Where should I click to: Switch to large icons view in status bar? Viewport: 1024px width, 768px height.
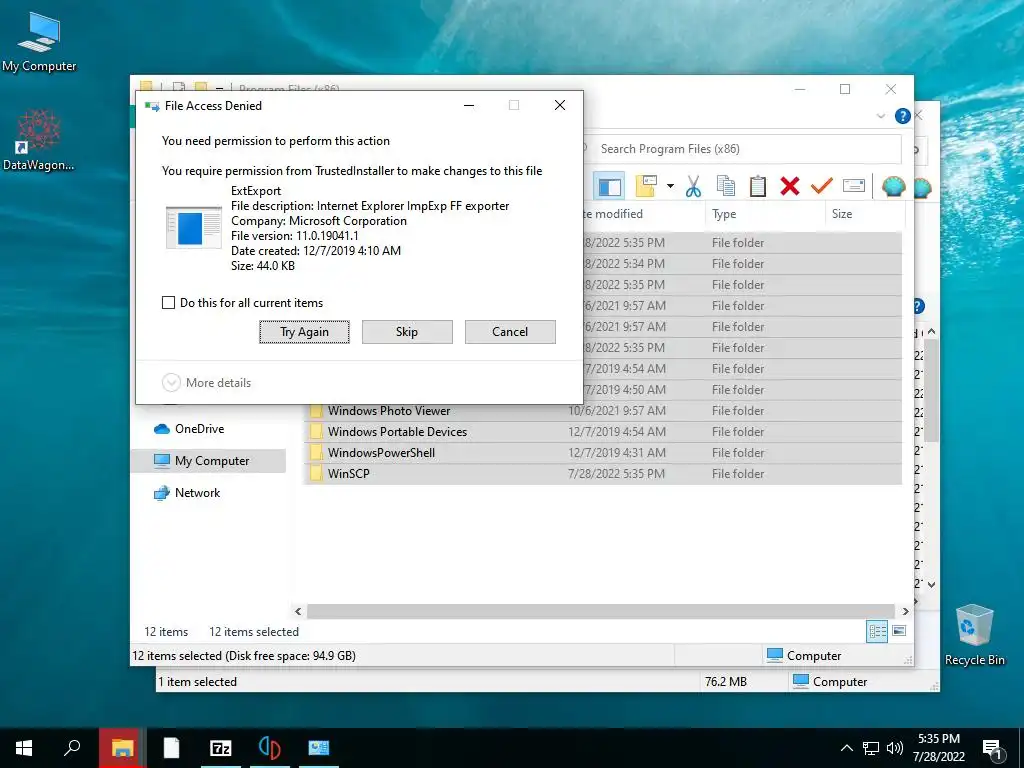point(899,631)
